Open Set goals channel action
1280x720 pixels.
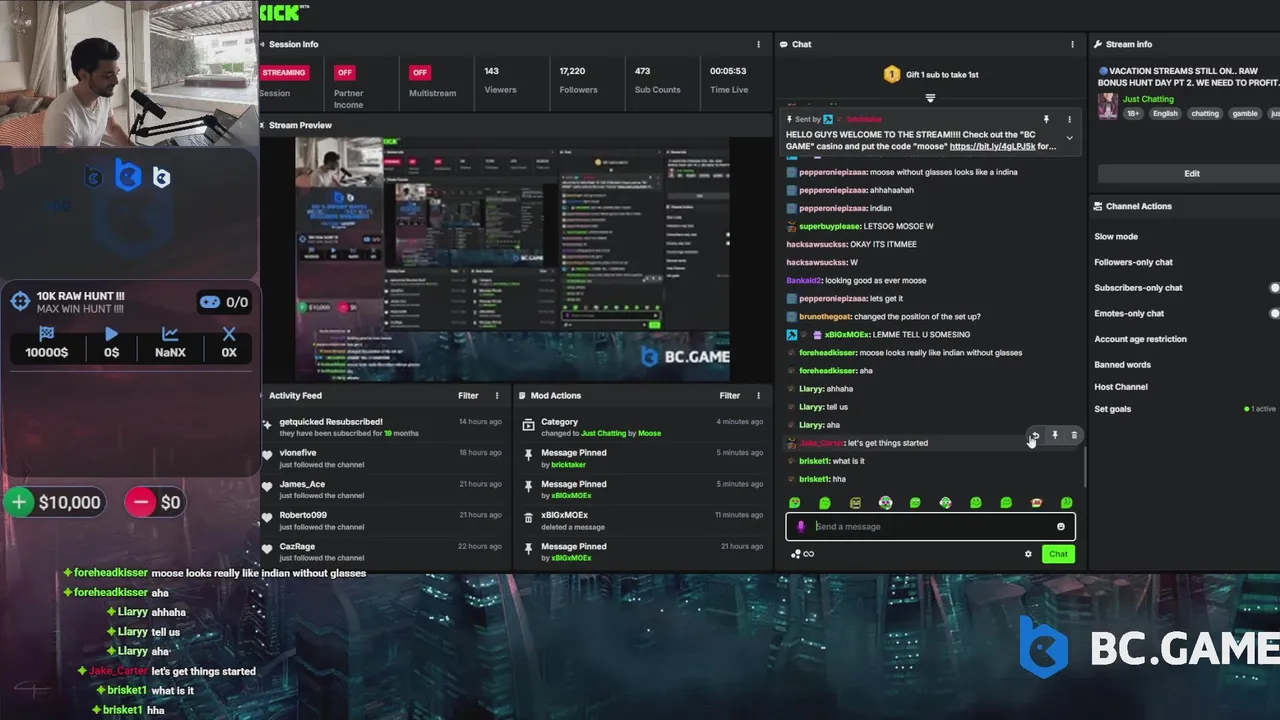1112,409
